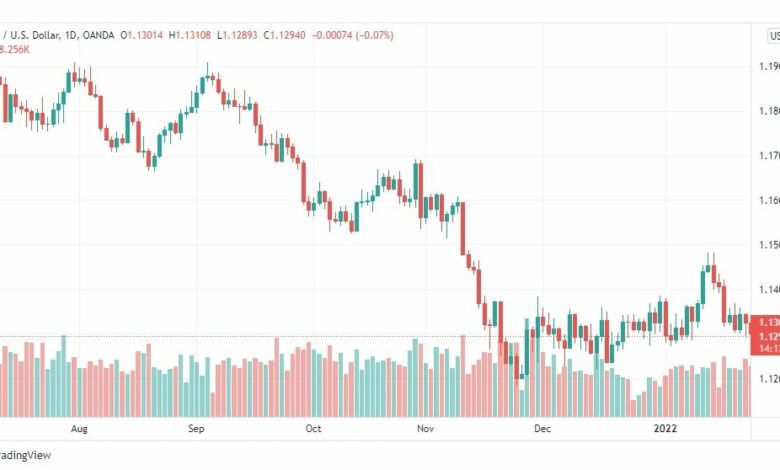Screen dimensions: 780x470
Task: Click the 2022 label on time axis
Action: point(665,429)
